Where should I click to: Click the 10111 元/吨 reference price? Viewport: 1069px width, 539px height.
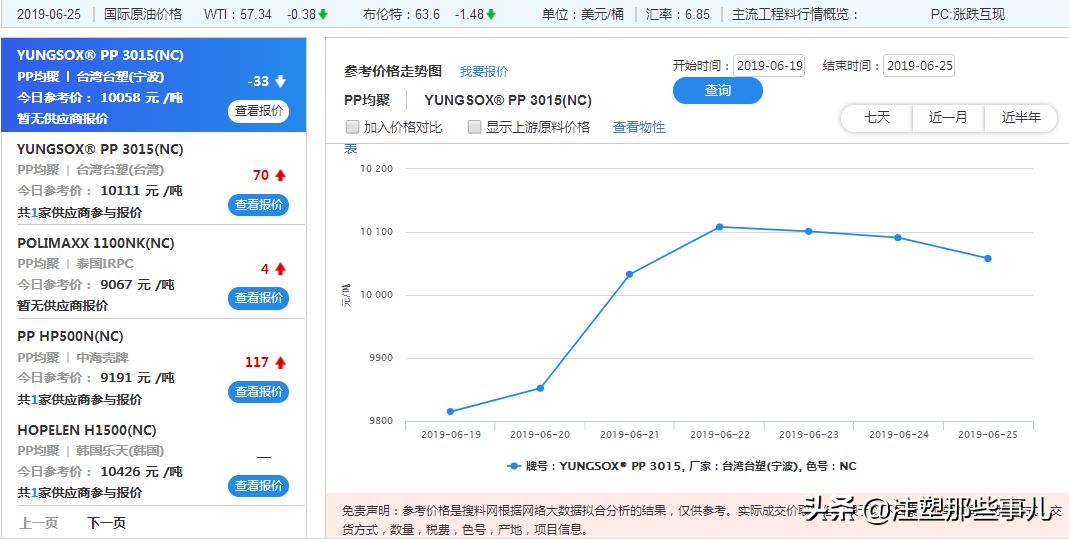pos(141,191)
